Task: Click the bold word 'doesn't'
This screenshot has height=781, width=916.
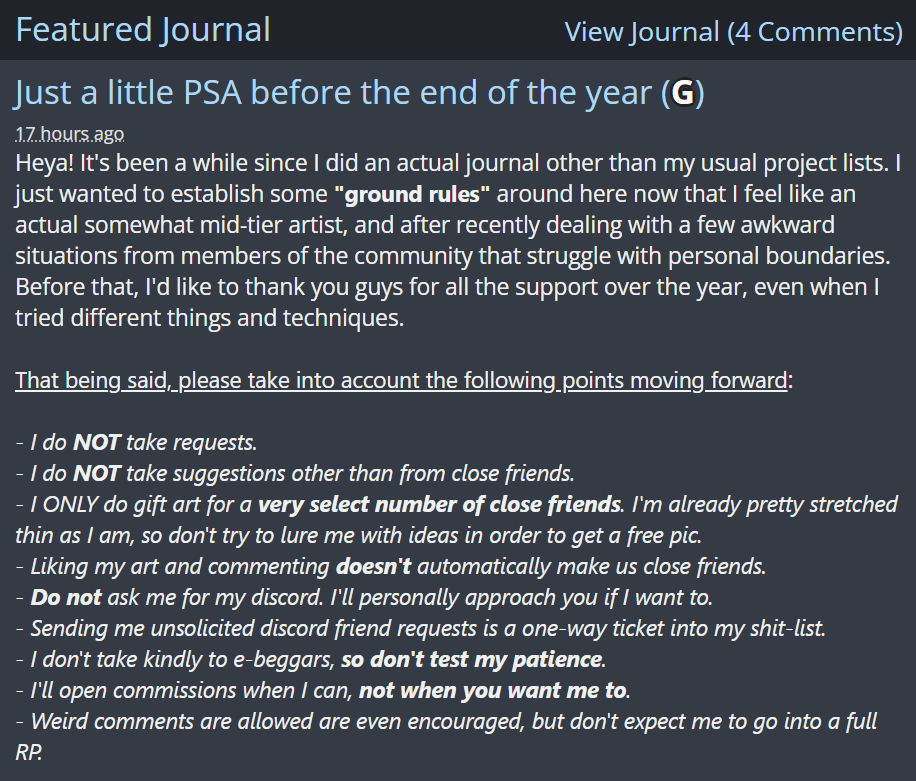Action: (373, 567)
